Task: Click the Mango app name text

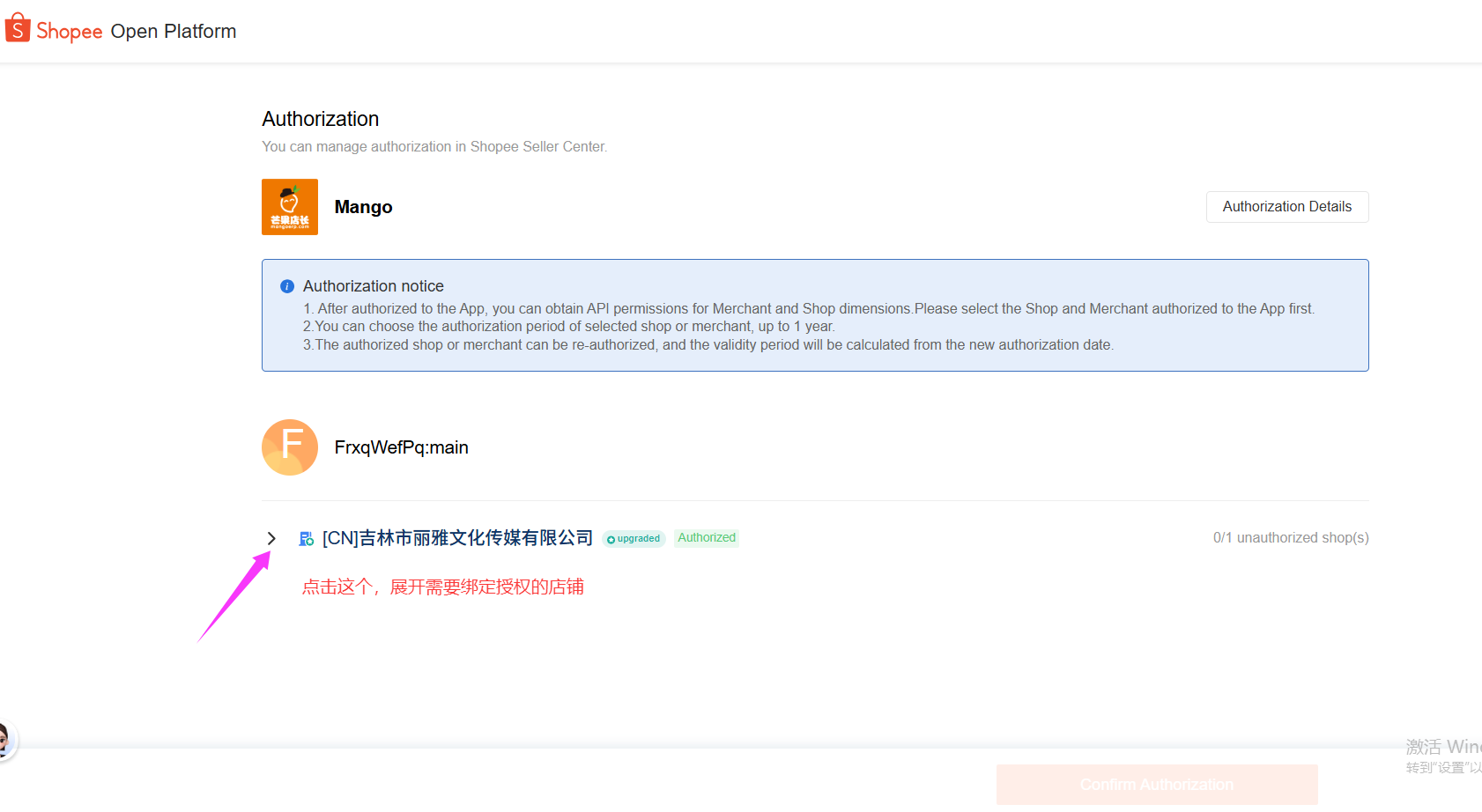Action: (x=363, y=207)
